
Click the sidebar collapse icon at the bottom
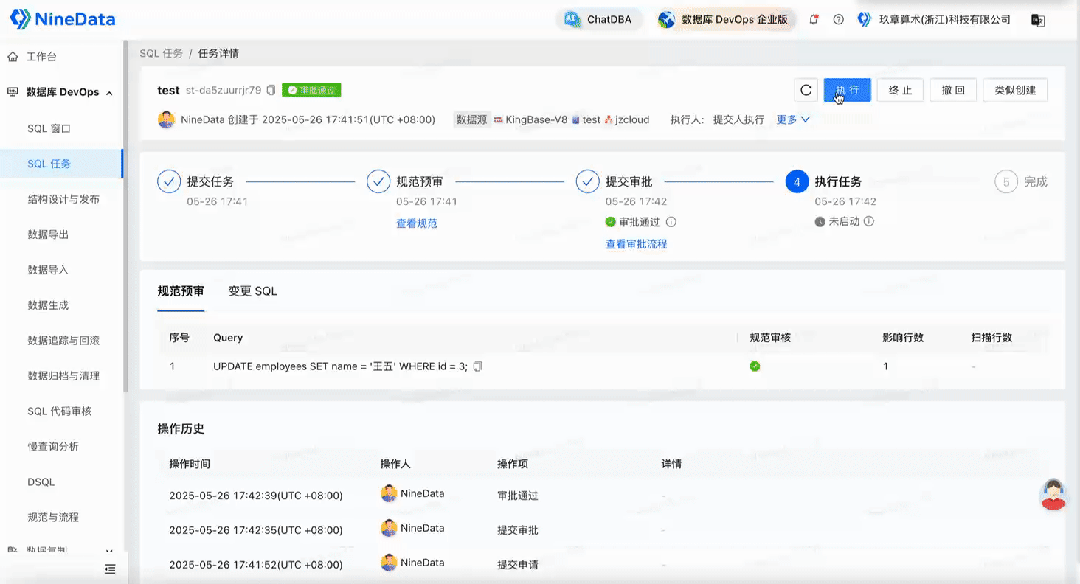110,569
